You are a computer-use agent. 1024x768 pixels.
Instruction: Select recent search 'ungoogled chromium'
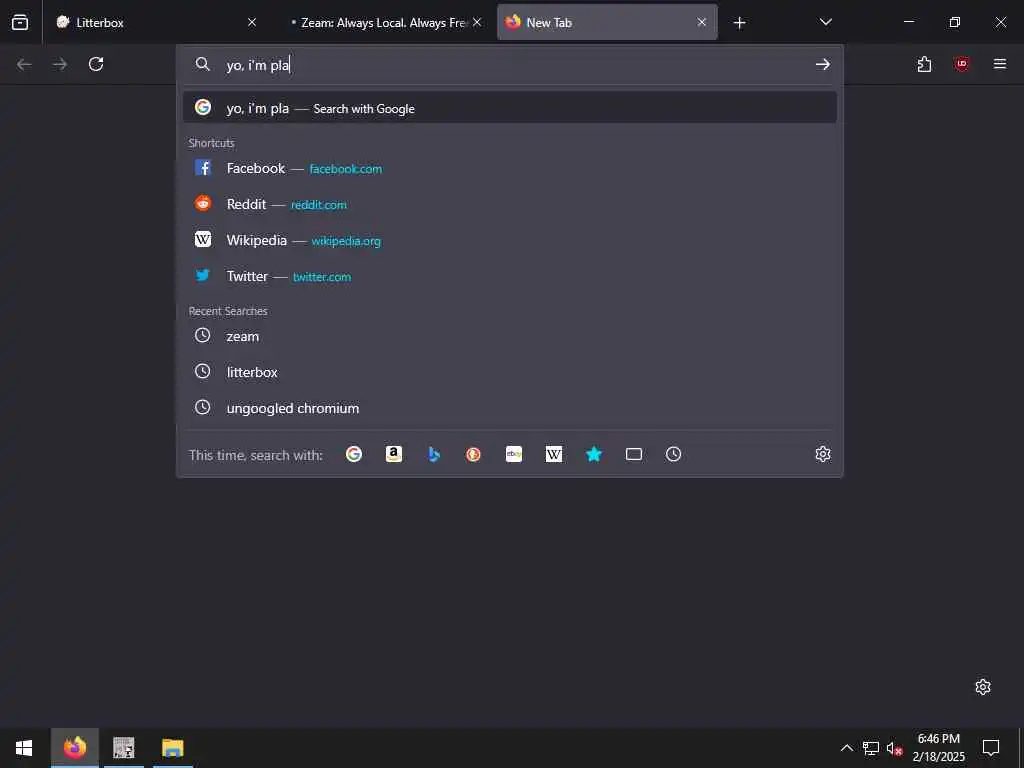click(510, 408)
